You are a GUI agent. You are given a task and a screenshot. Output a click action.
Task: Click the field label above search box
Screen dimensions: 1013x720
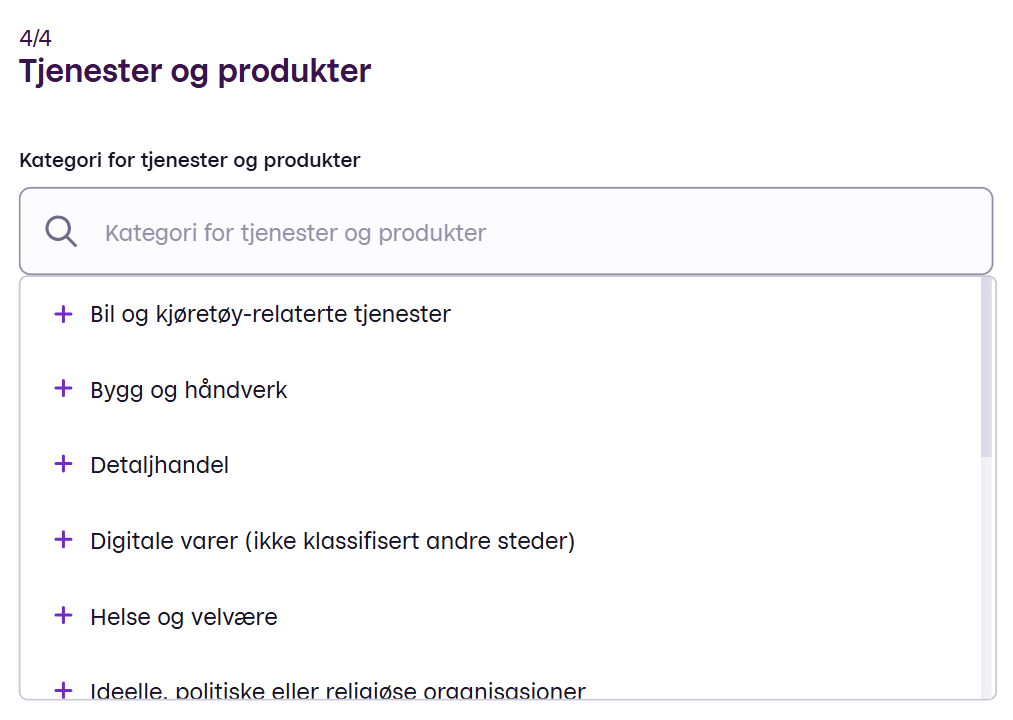190,160
